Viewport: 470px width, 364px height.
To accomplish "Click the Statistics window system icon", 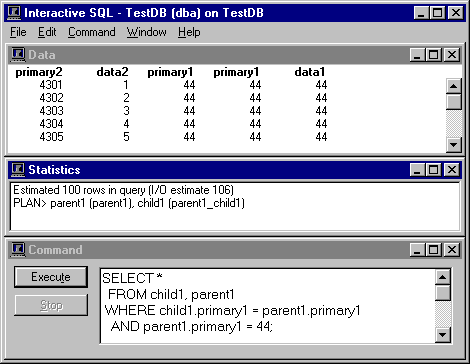I will 18,170.
